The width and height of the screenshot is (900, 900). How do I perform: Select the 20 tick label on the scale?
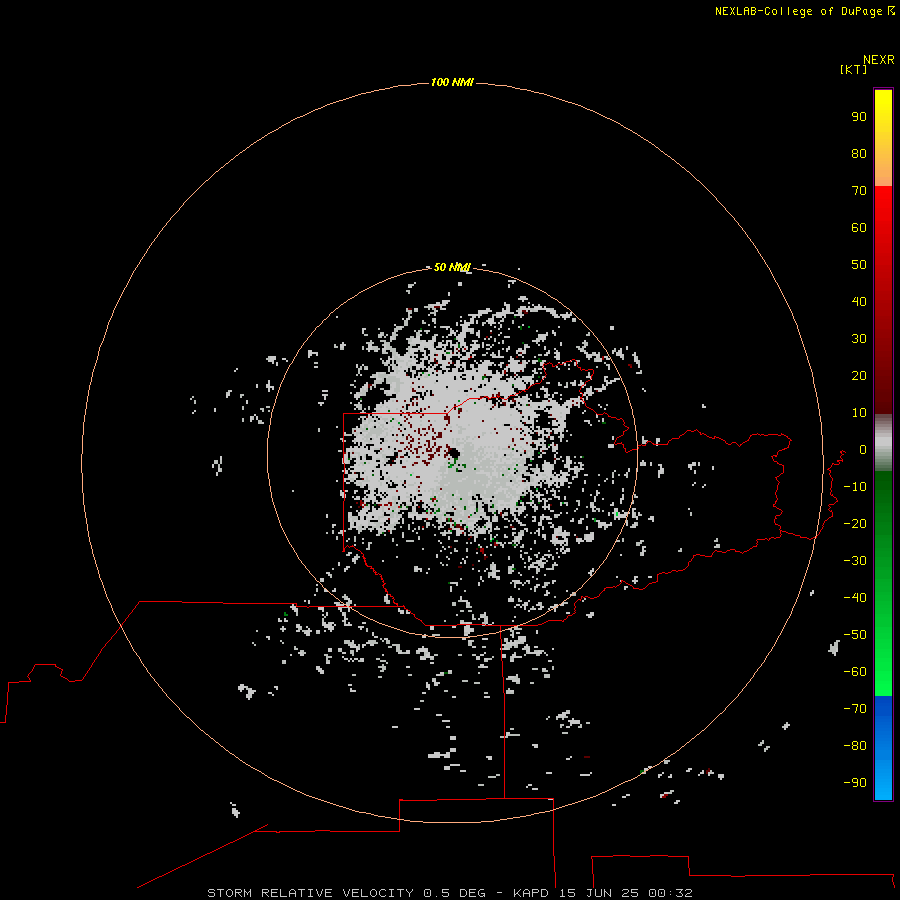[859, 375]
